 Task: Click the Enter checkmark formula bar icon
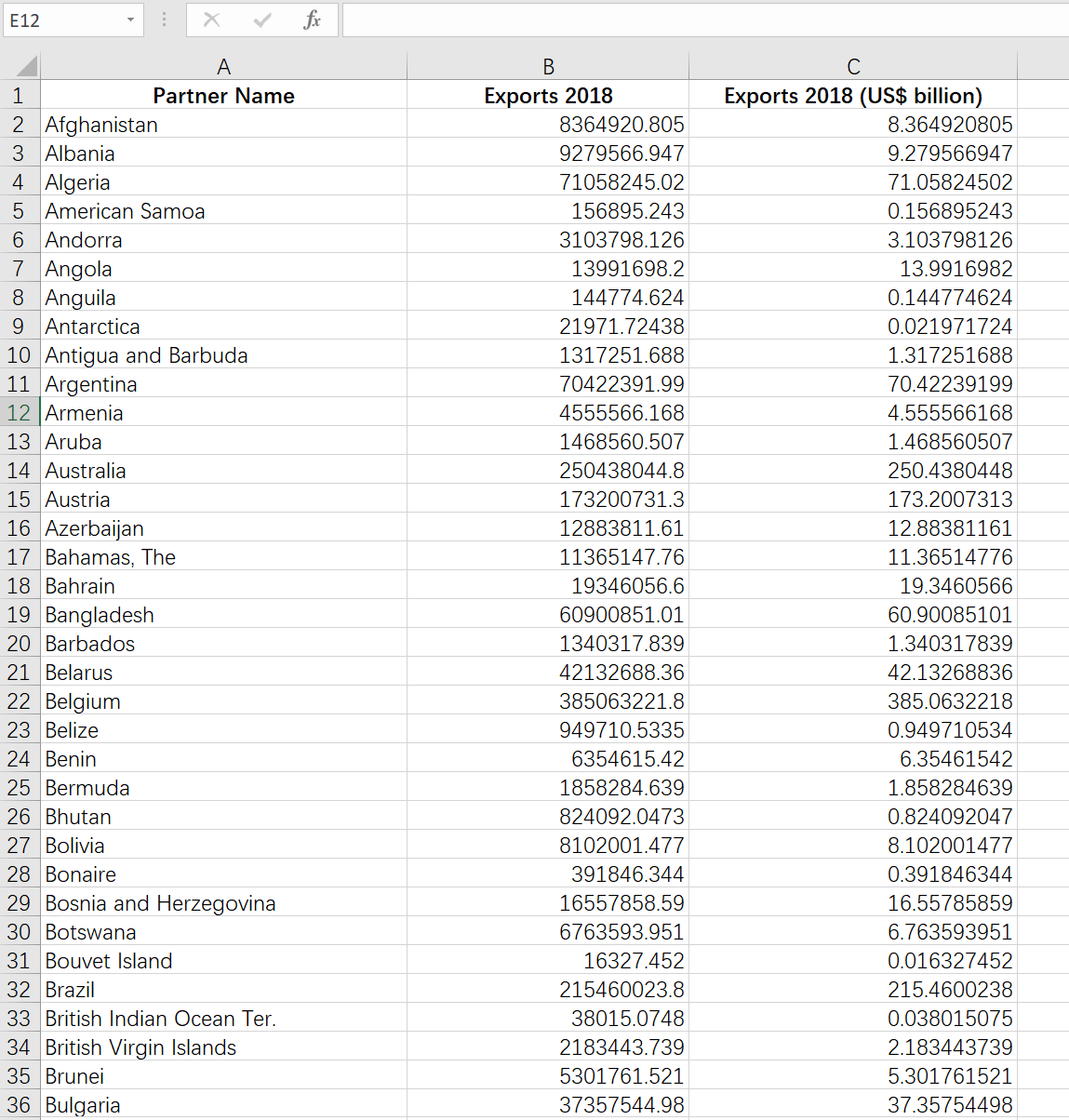pos(262,20)
